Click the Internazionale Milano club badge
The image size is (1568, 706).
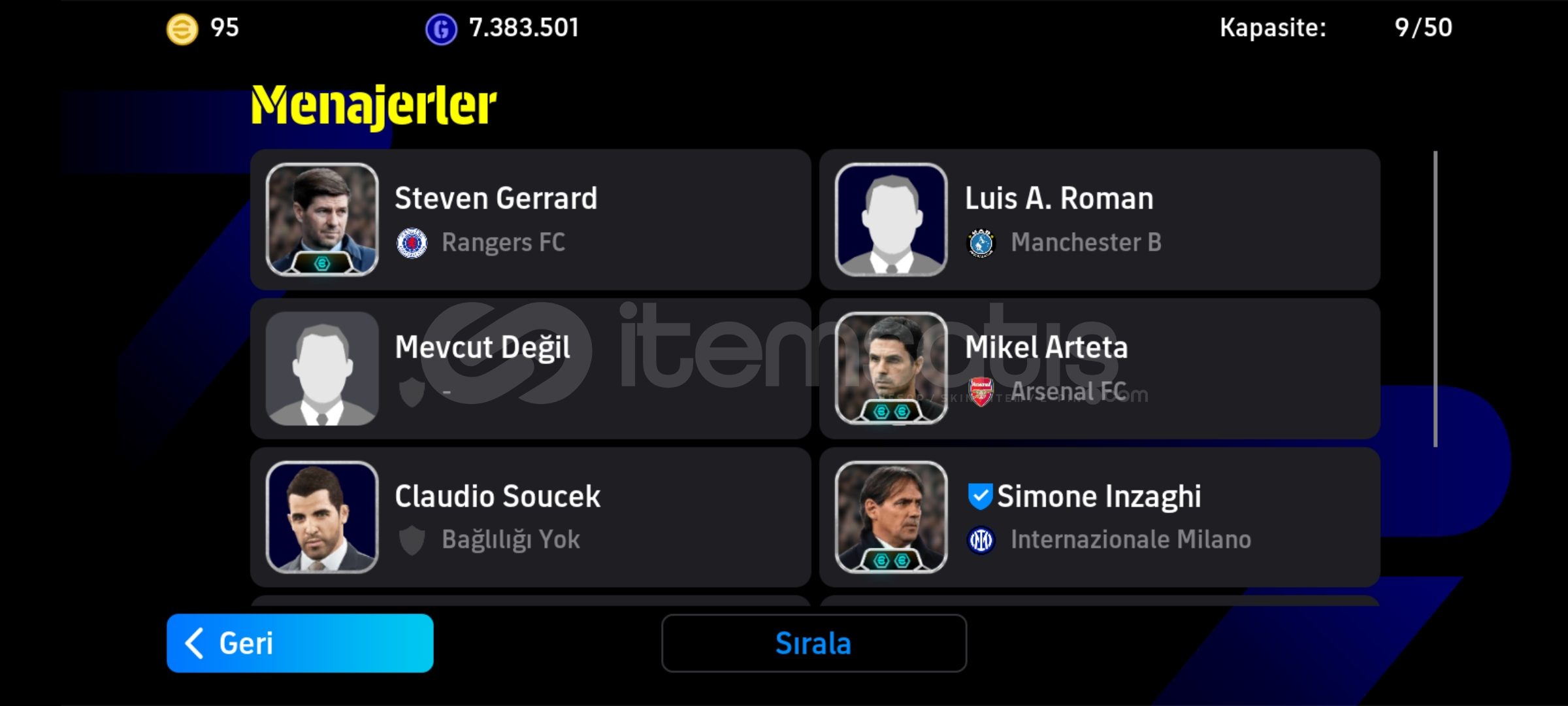click(981, 540)
